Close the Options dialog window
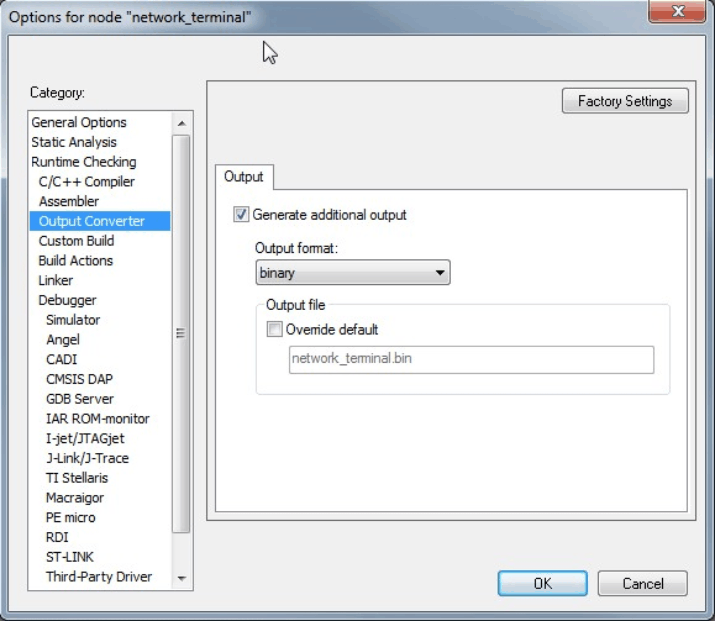This screenshot has width=715, height=621. 676,14
